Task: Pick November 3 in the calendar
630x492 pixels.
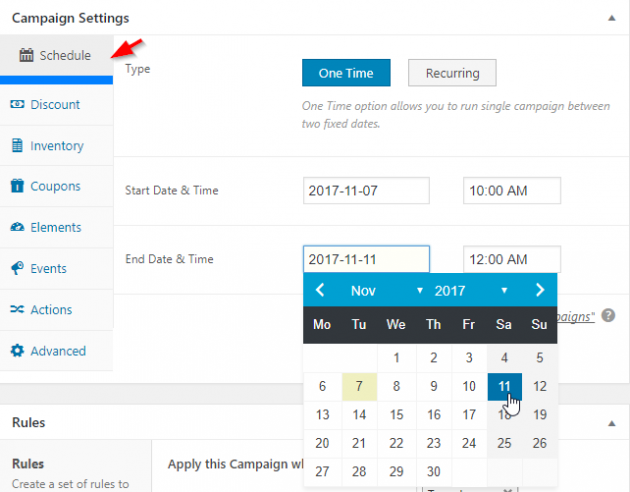Action: (x=469, y=357)
